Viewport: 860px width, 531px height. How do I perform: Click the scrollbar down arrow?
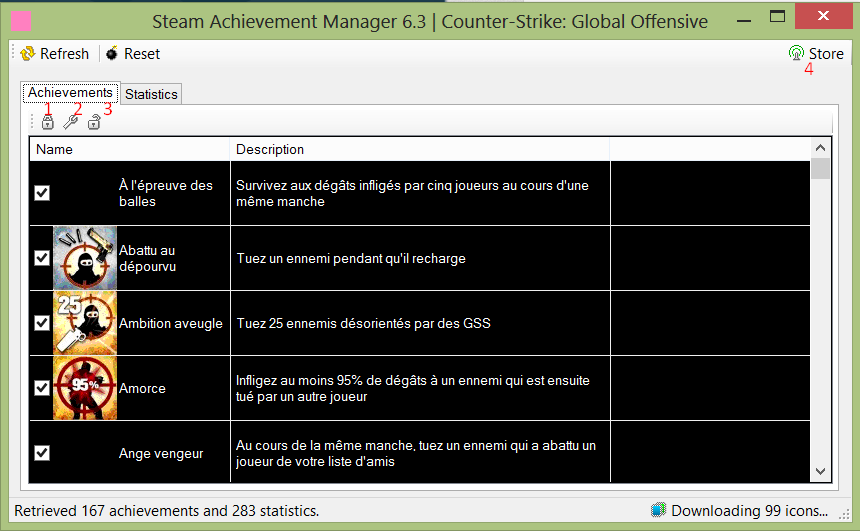821,471
